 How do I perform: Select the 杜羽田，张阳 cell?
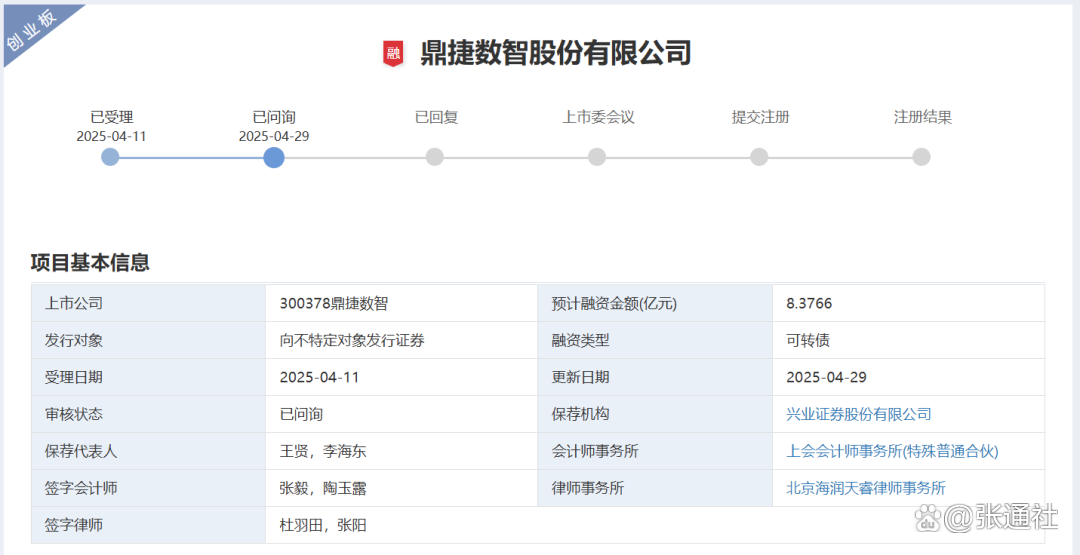(x=655, y=526)
